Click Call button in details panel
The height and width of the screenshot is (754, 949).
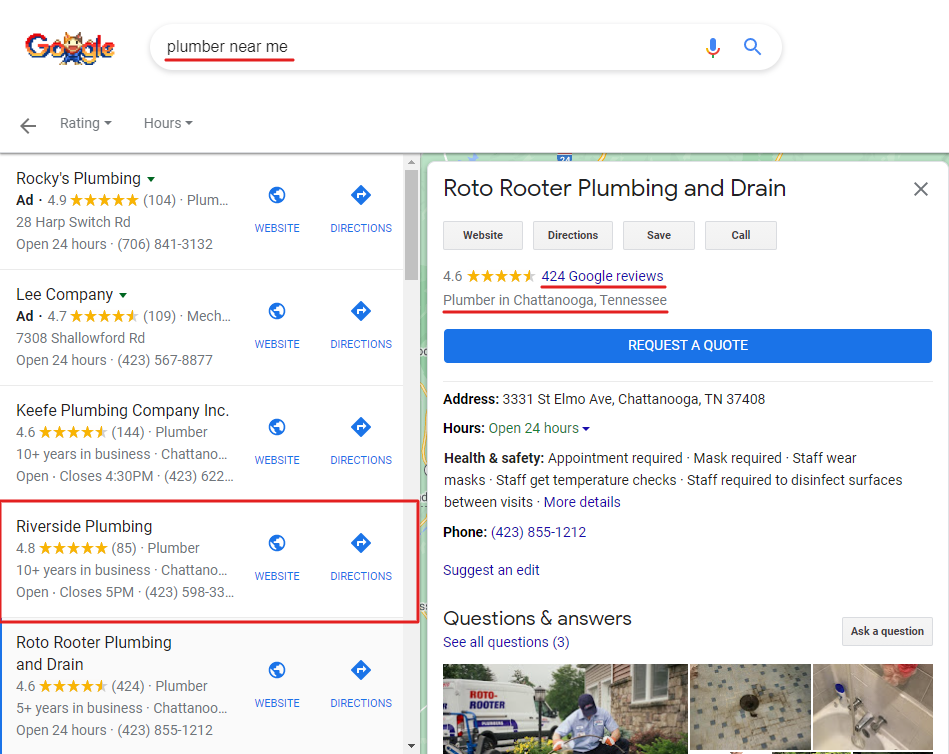741,235
